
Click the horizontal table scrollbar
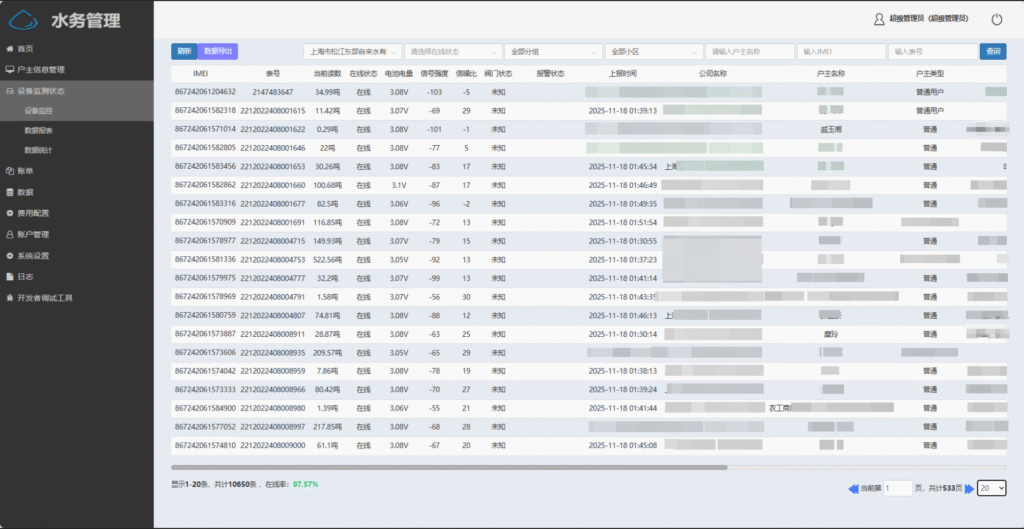[449, 467]
